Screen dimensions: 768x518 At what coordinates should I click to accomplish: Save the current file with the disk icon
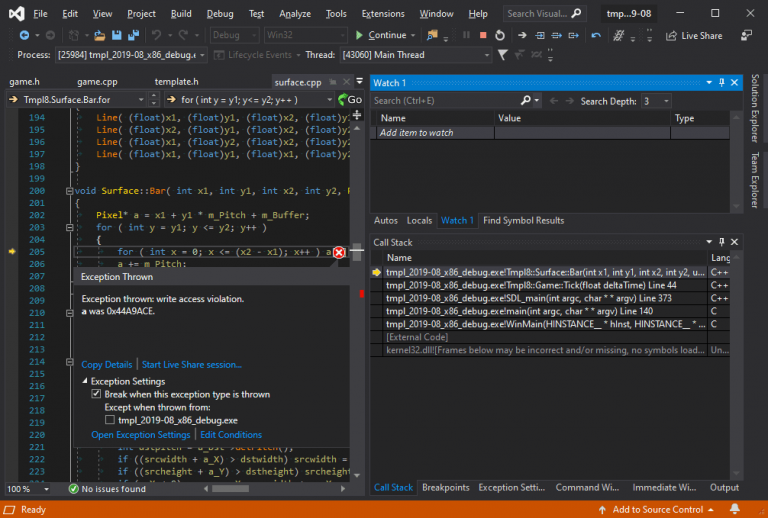click(x=117, y=35)
